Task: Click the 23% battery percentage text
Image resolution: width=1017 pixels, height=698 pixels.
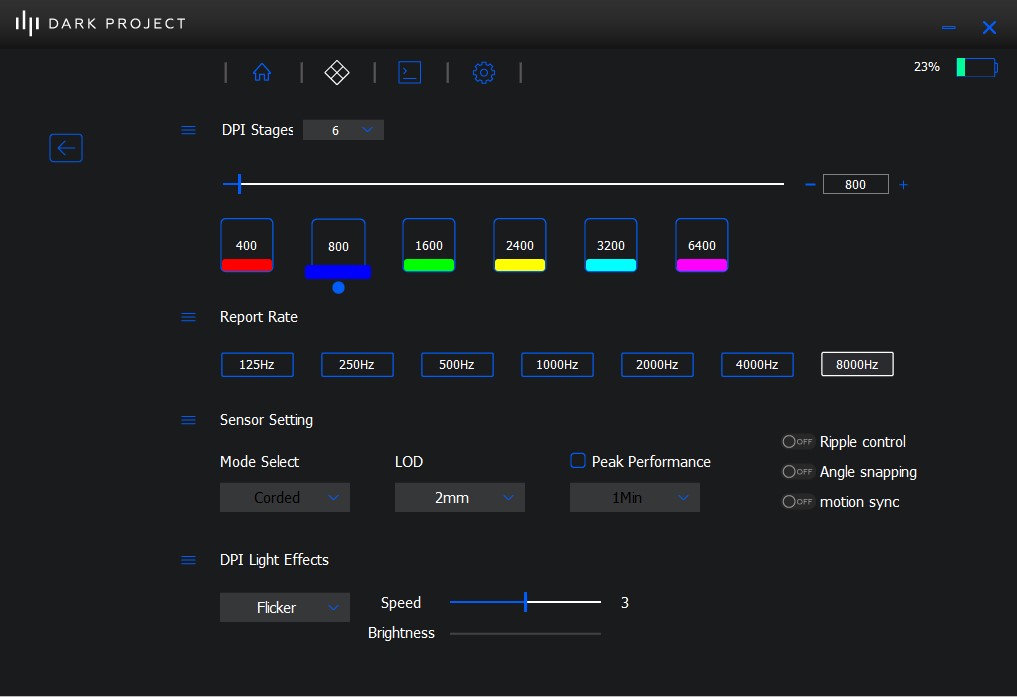Action: [x=926, y=67]
